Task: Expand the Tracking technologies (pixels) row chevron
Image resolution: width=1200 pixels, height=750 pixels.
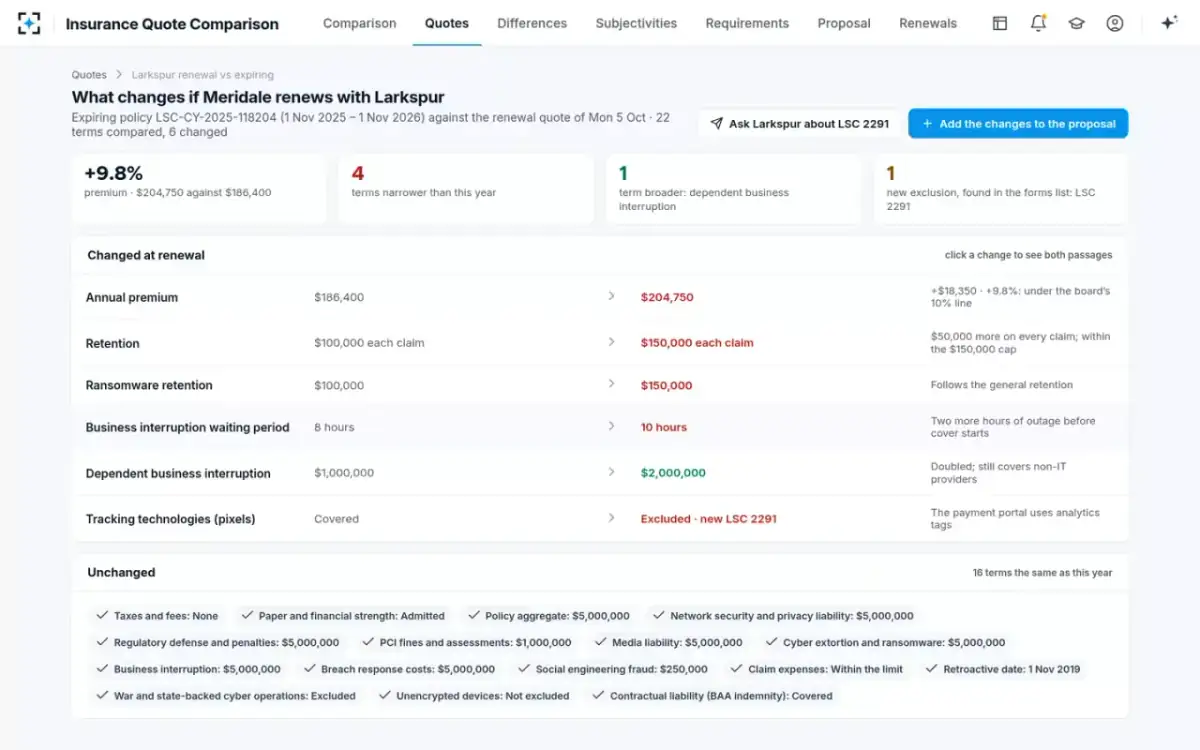Action: coord(611,518)
